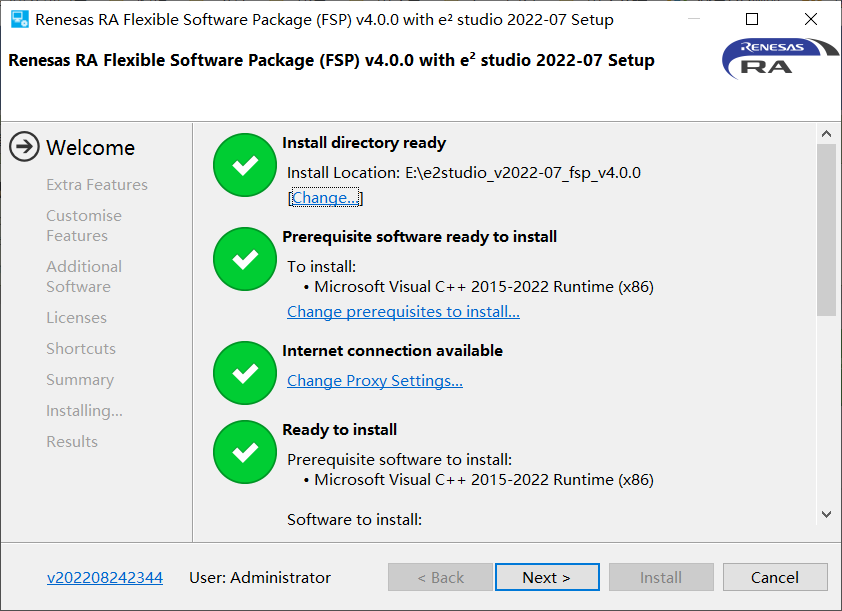Click the Welcome step arrow icon

coord(24,147)
